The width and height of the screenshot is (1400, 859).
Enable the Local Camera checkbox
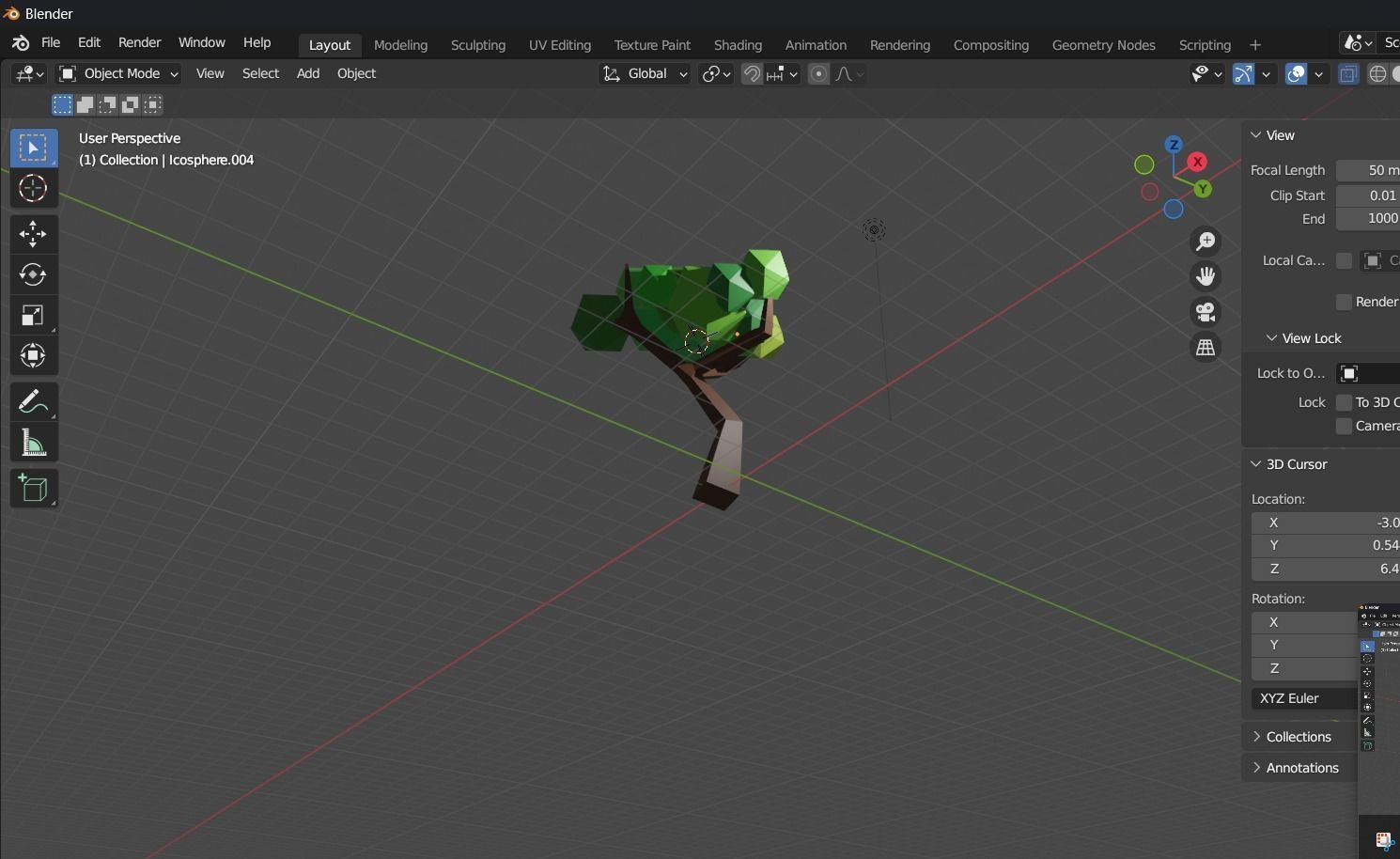tap(1344, 260)
